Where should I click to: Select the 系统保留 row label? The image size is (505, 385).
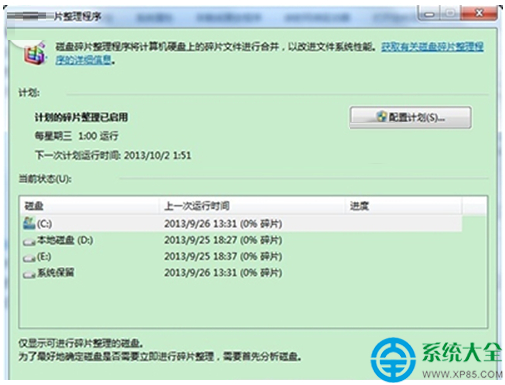(x=55, y=273)
